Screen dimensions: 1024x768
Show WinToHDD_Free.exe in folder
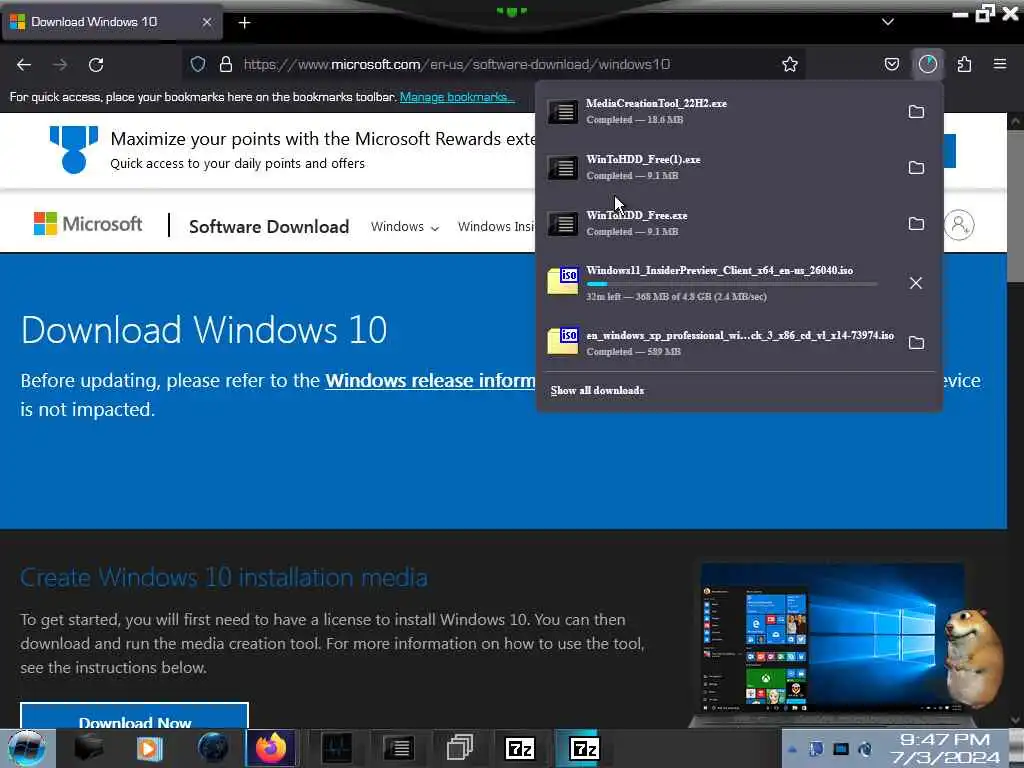pos(916,224)
